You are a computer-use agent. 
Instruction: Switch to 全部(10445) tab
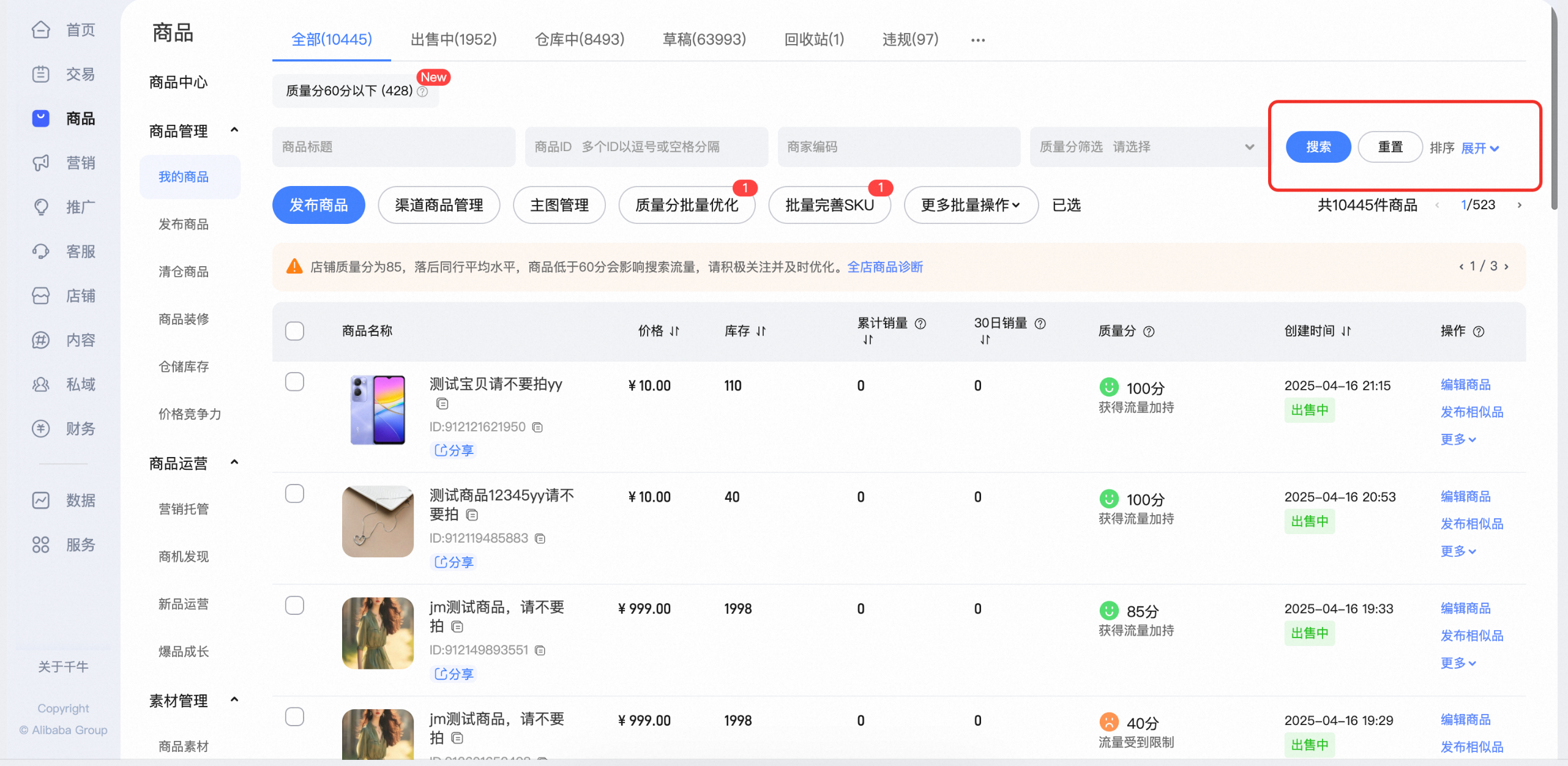tap(332, 39)
